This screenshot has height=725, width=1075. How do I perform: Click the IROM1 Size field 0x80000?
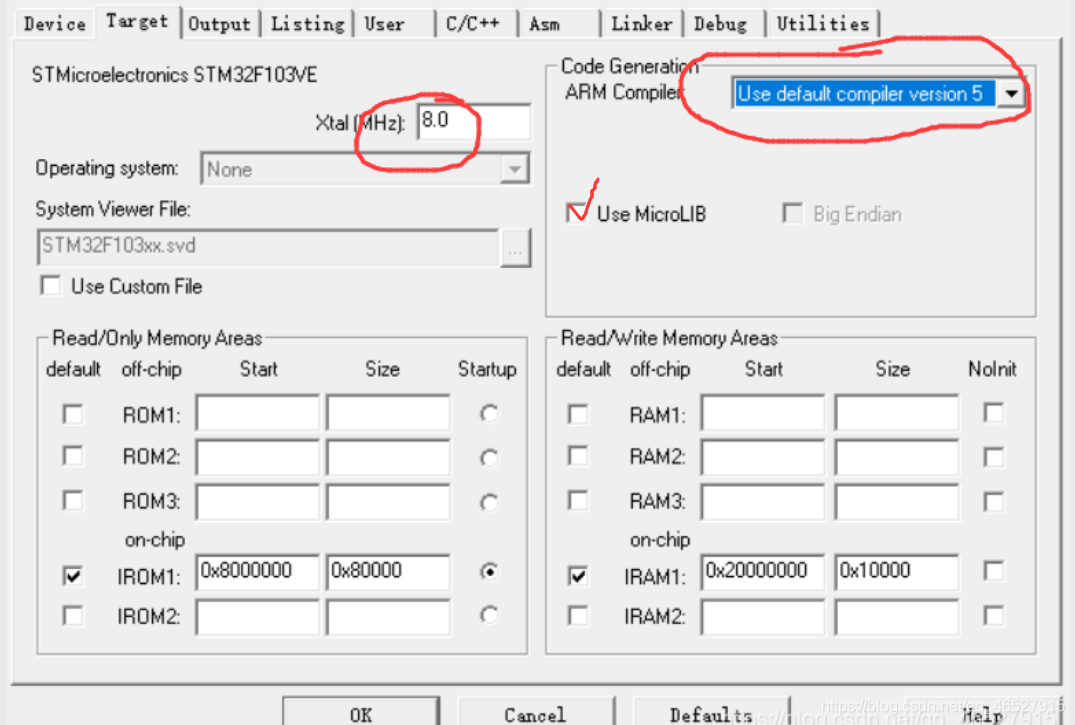(388, 572)
